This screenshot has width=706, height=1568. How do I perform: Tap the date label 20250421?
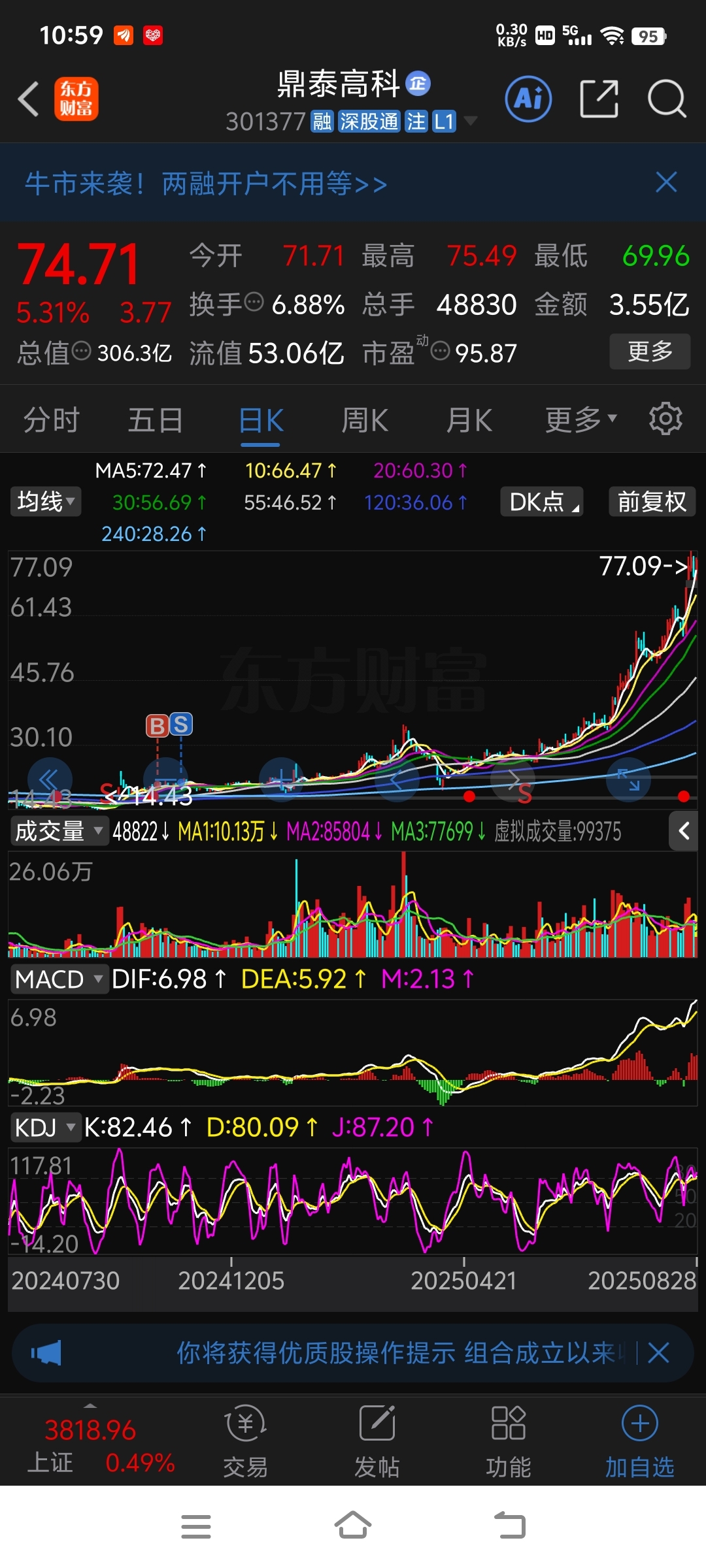click(463, 1281)
